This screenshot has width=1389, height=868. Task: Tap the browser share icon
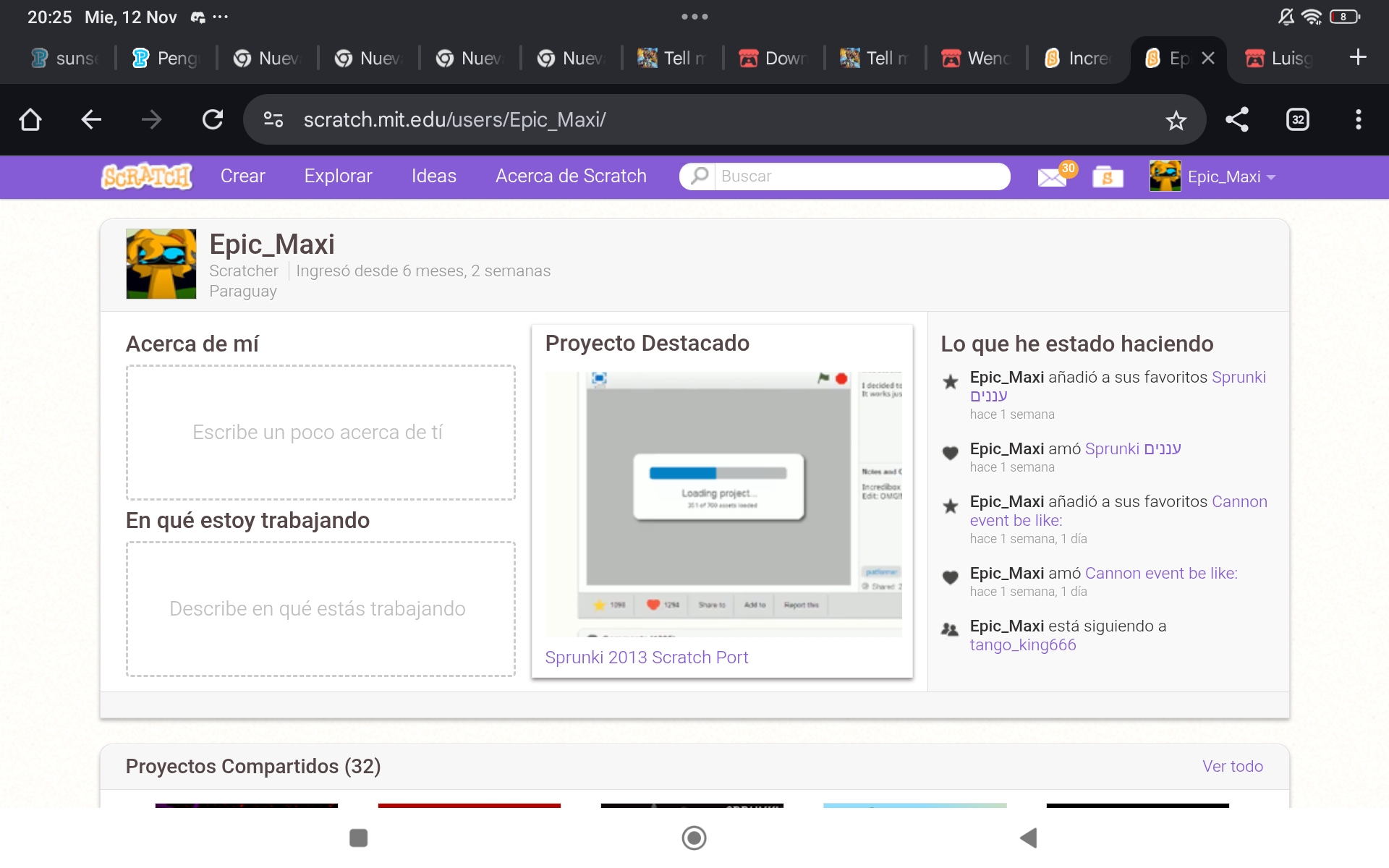(1237, 120)
